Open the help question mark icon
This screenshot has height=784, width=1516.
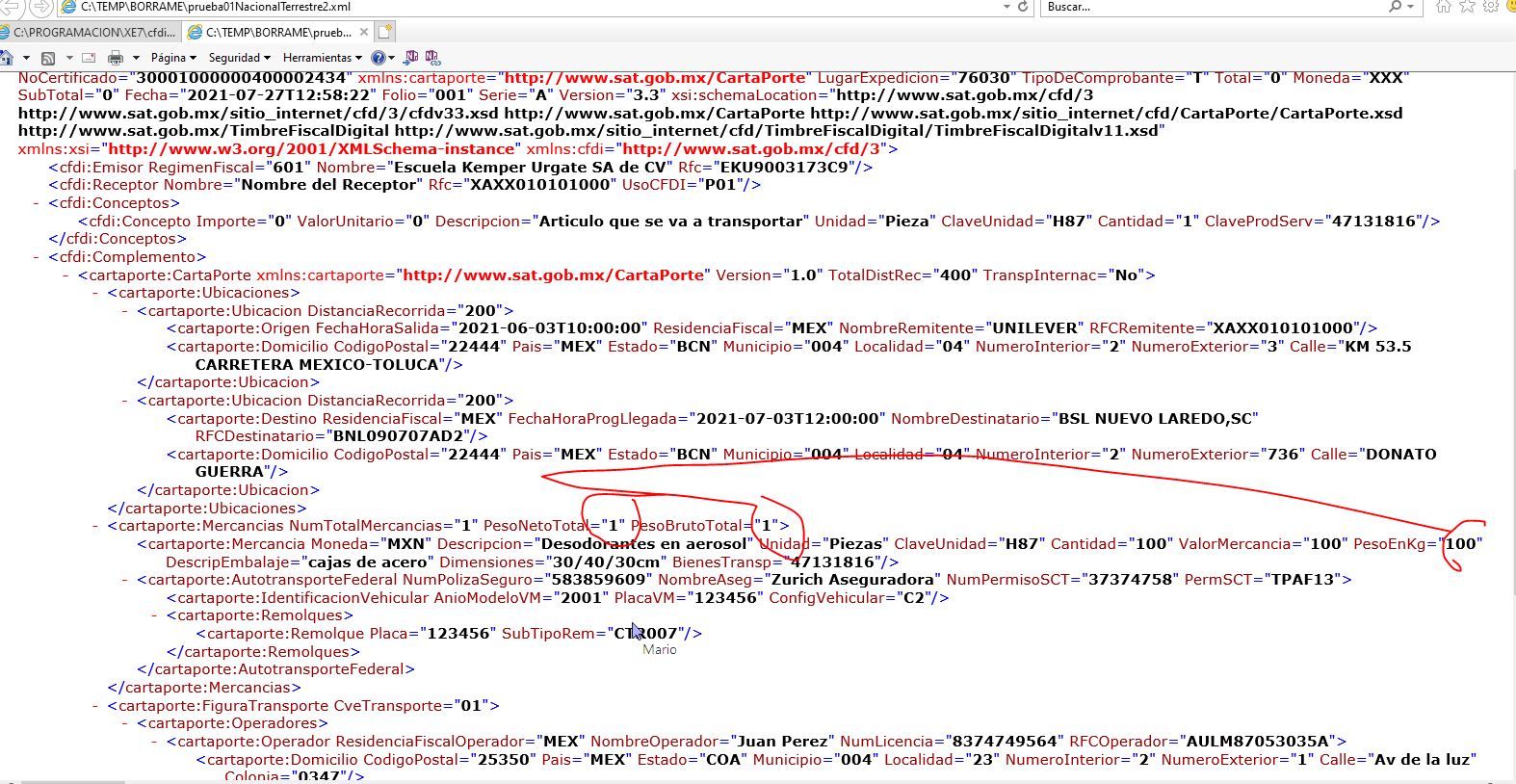[379, 58]
